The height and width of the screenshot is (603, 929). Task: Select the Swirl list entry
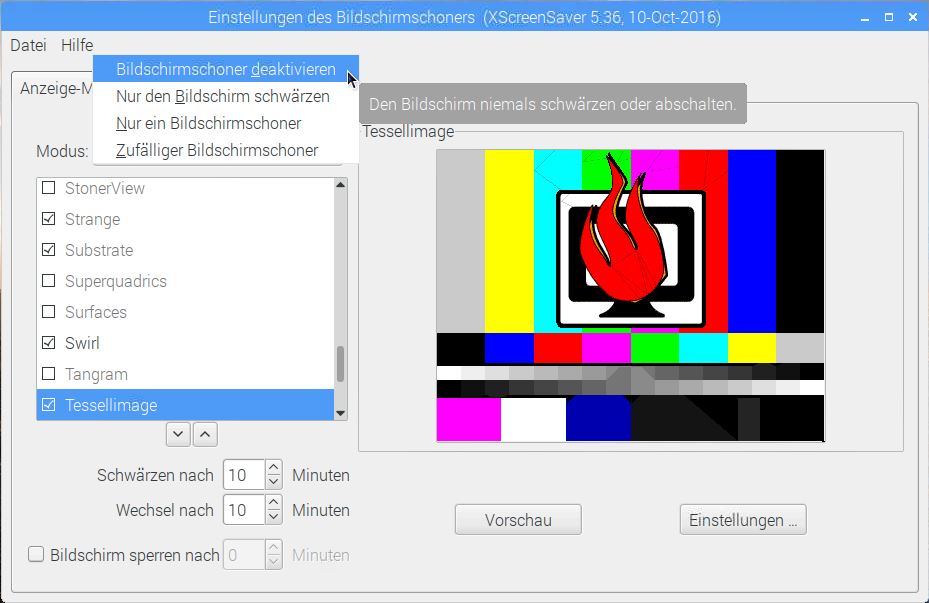pos(185,343)
